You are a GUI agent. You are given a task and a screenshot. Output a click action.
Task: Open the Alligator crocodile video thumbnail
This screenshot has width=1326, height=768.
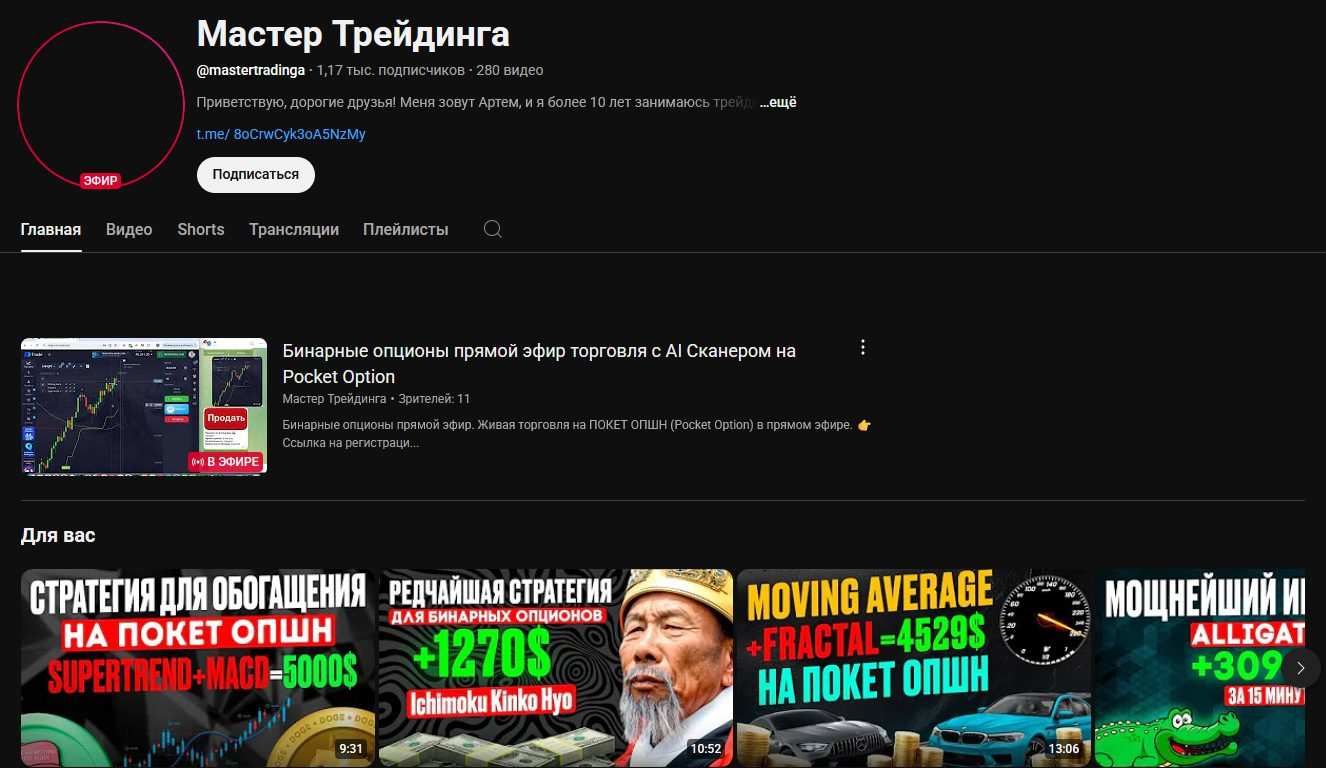(1200, 668)
